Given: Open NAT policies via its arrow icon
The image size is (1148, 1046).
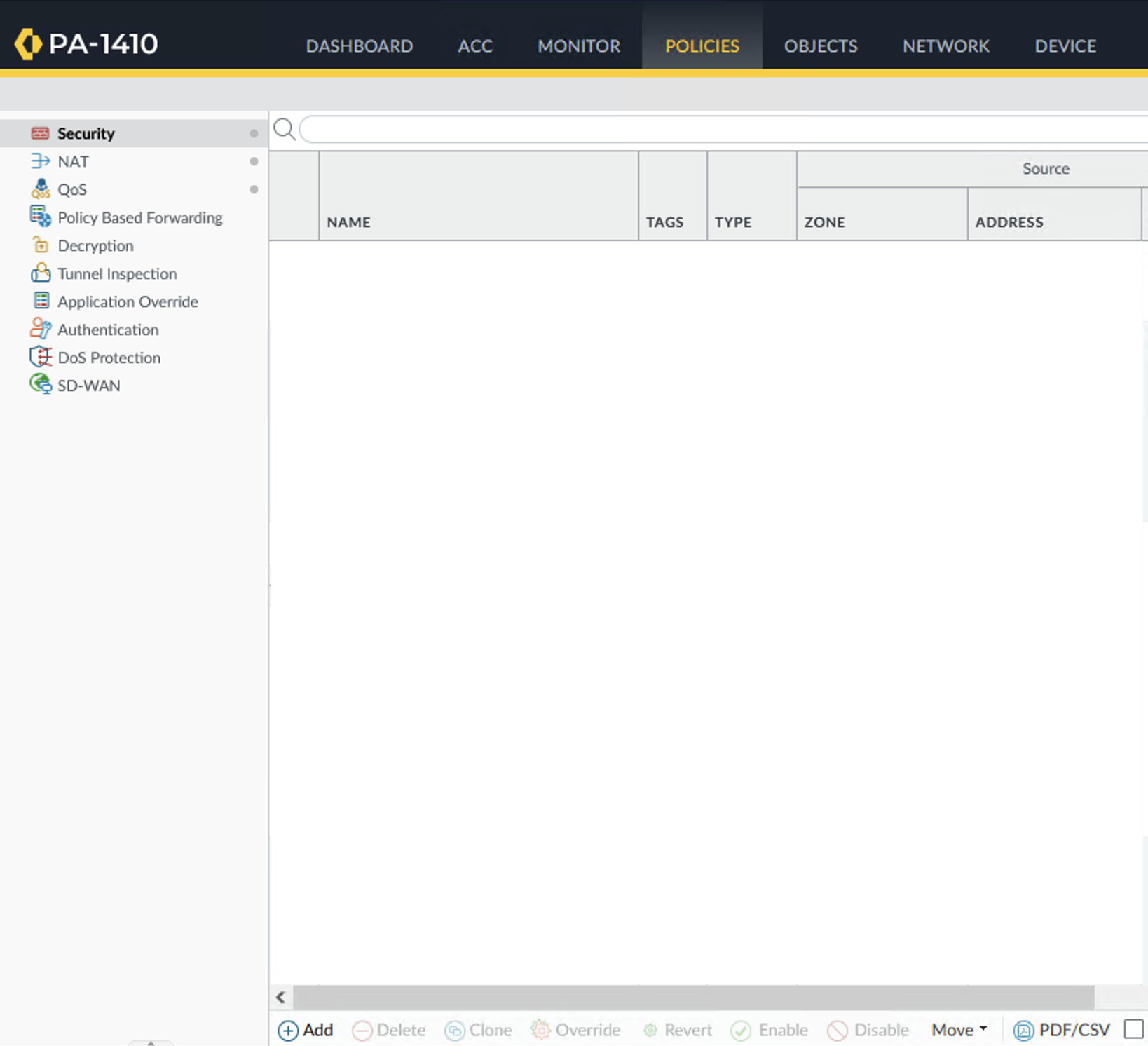Looking at the screenshot, I should pos(40,161).
